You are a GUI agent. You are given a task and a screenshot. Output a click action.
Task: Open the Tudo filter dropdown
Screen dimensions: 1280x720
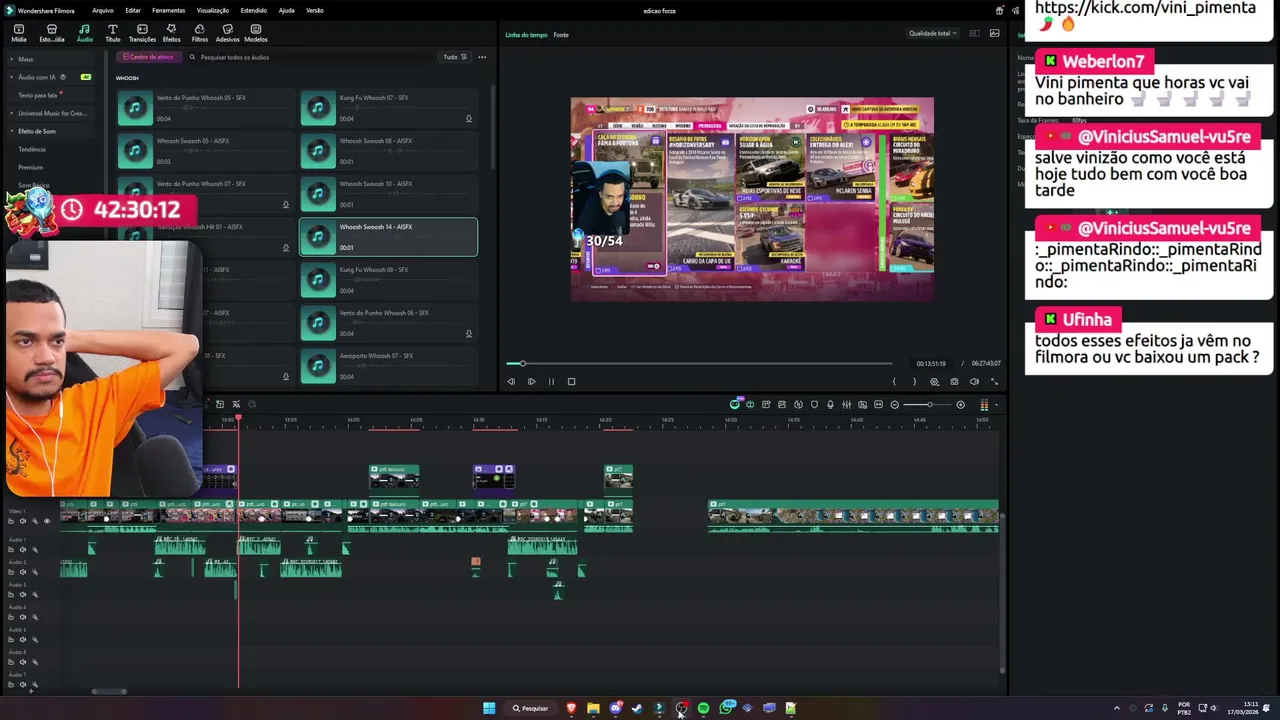[x=455, y=57]
